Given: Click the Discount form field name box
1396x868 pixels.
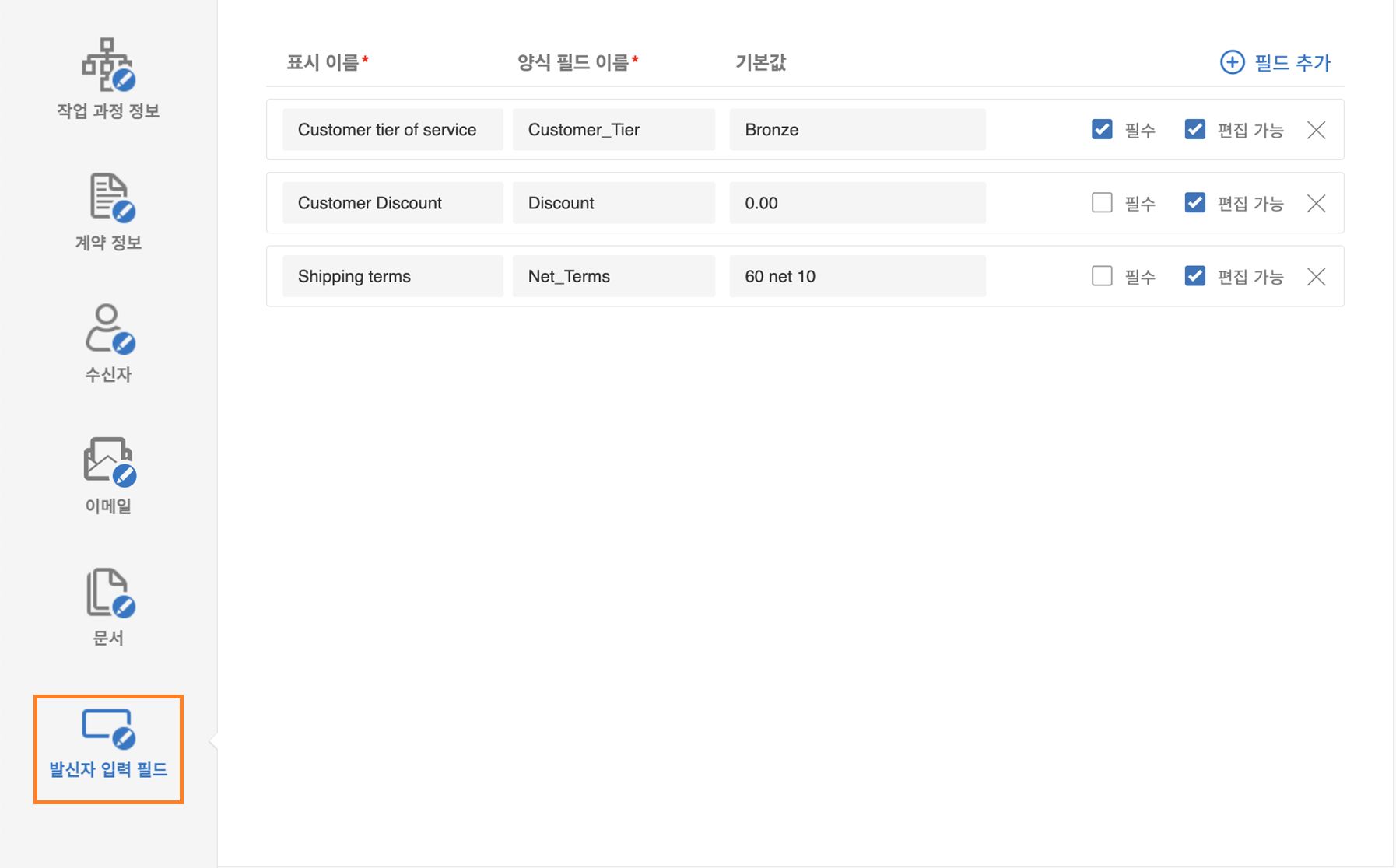Looking at the screenshot, I should pyautogui.click(x=614, y=202).
